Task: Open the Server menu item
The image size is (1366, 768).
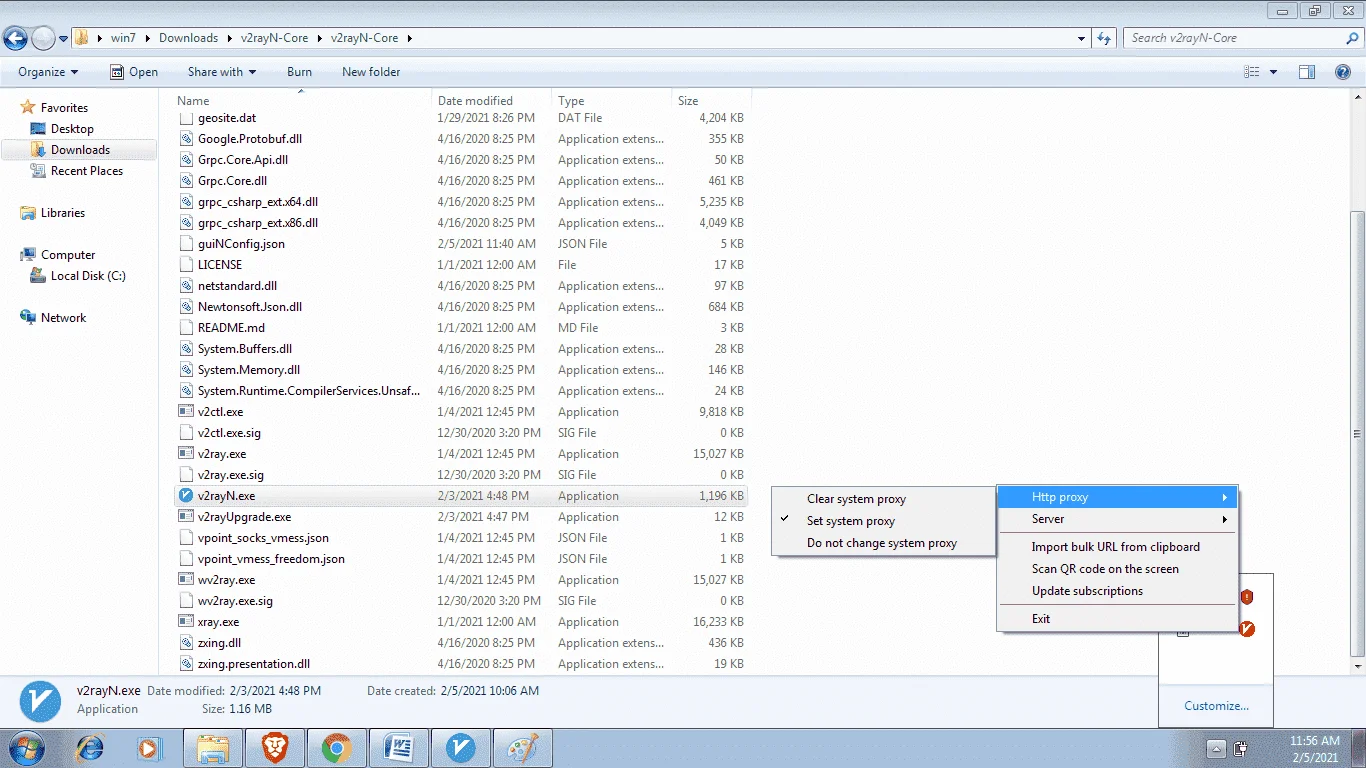Action: [1118, 519]
